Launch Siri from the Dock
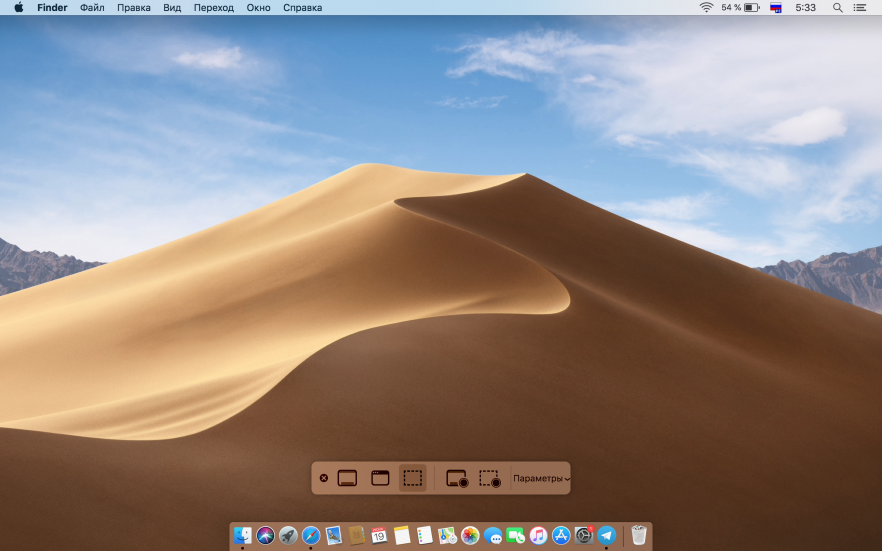 point(266,535)
